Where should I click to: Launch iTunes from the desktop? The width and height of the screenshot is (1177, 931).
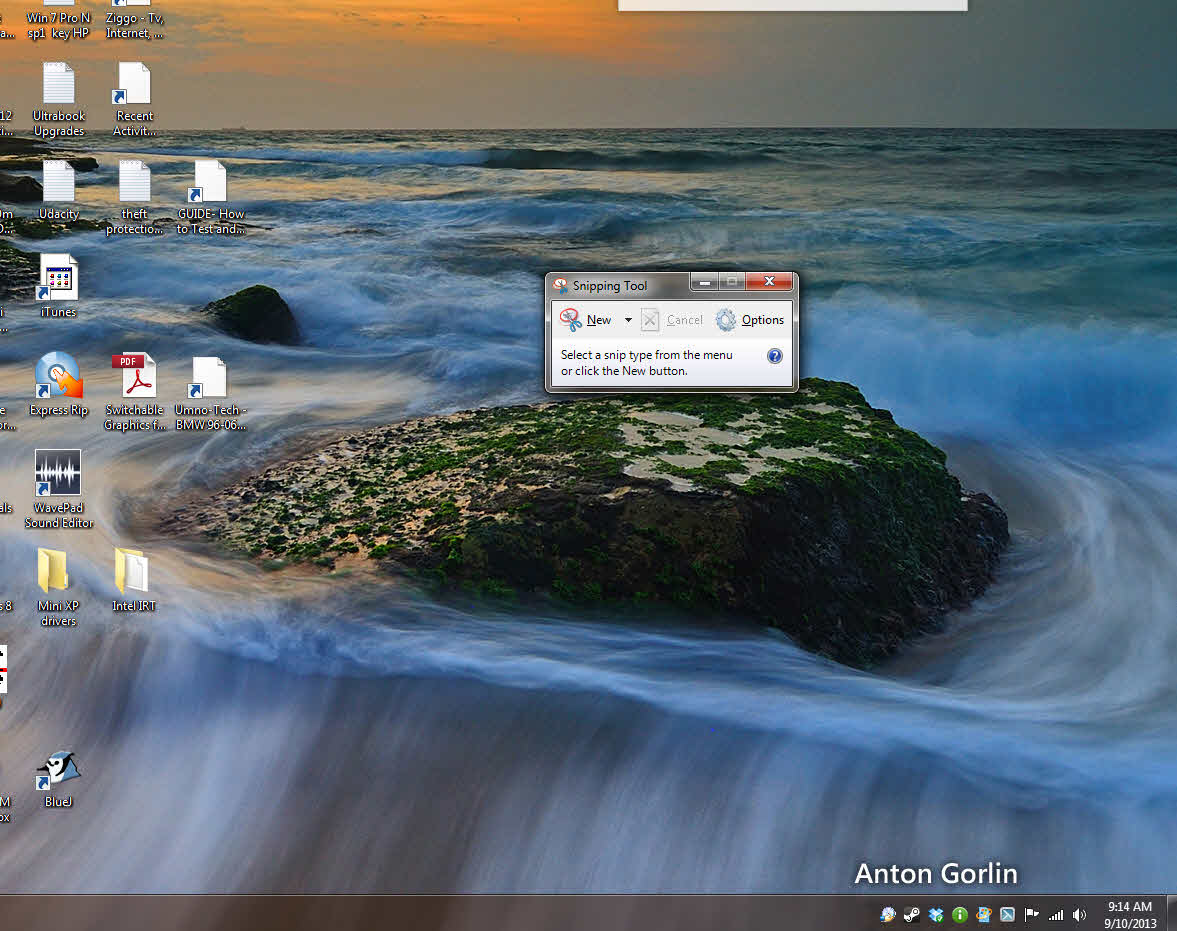(x=57, y=278)
